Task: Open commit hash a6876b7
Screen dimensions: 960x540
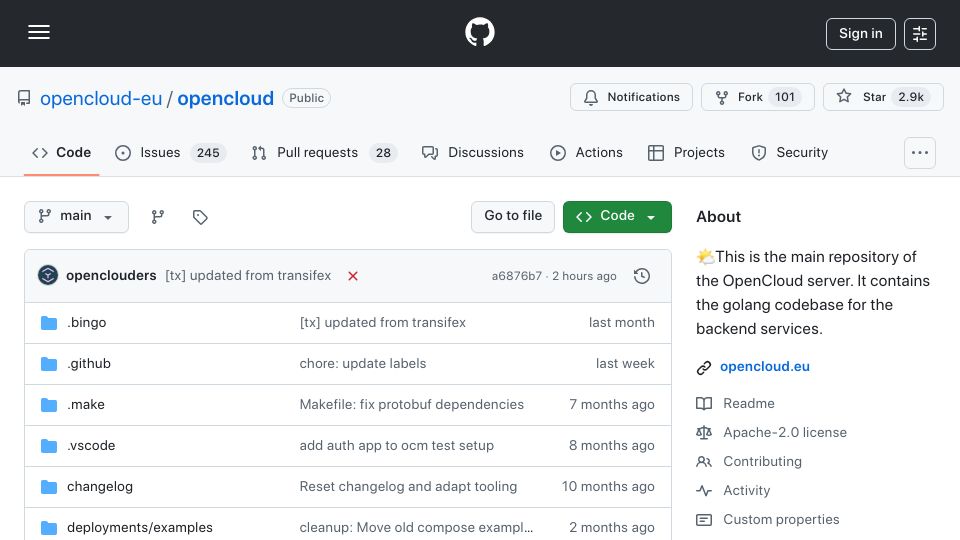Action: click(517, 276)
